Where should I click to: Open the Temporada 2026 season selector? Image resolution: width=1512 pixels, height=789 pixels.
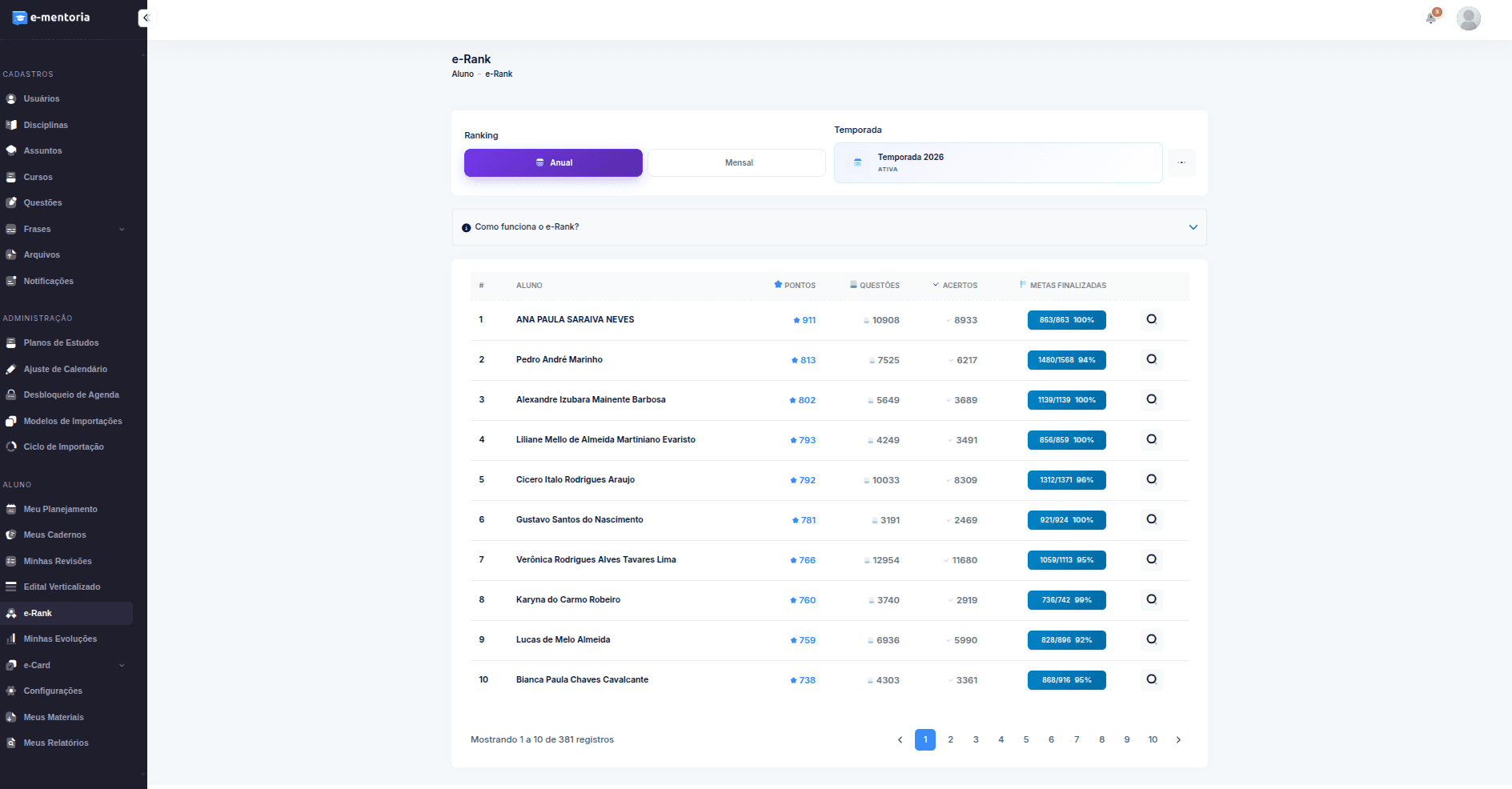(x=998, y=162)
